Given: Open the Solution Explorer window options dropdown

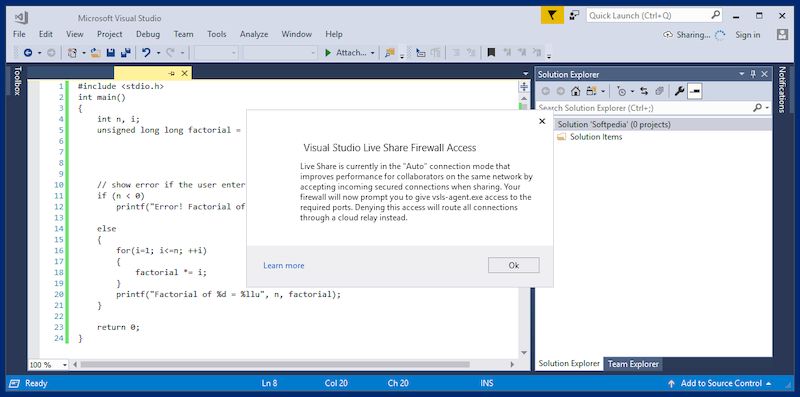Looking at the screenshot, I should click(x=742, y=75).
